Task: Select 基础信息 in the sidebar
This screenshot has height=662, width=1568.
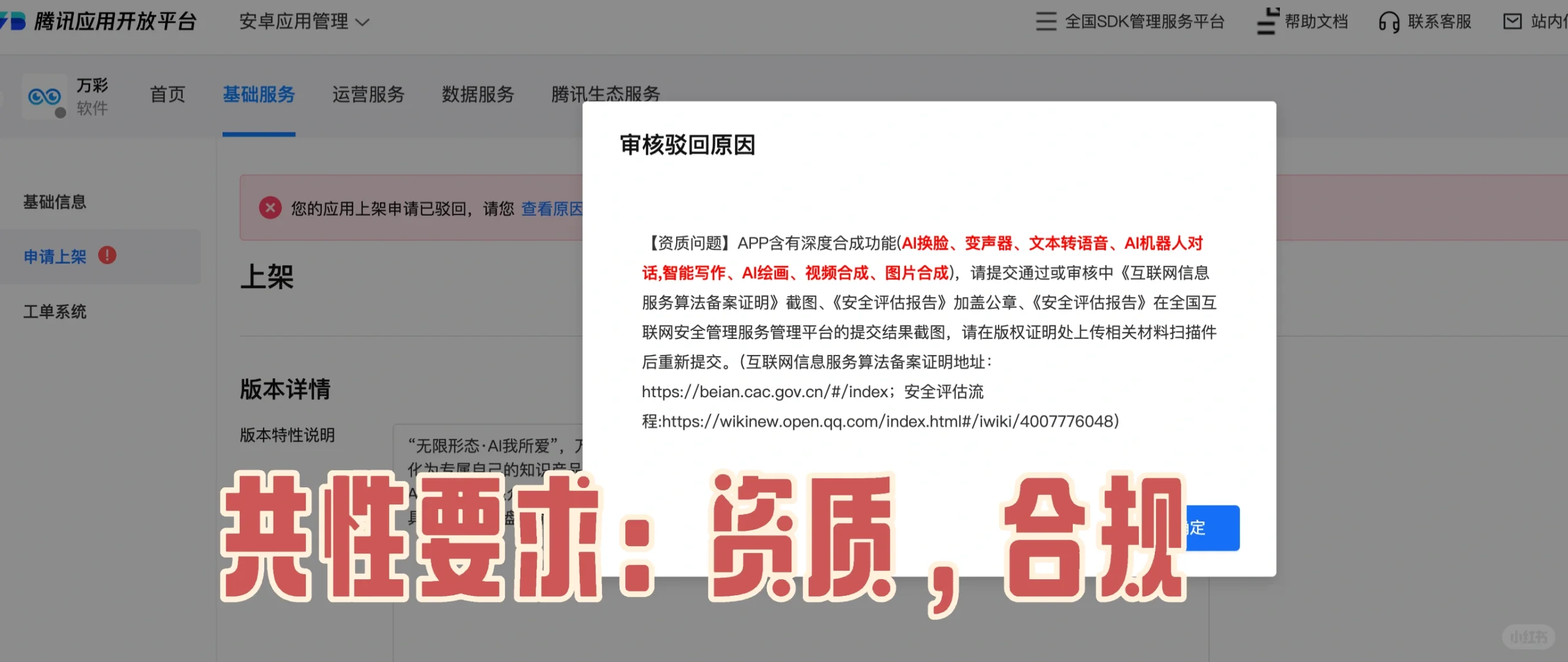Action: pyautogui.click(x=55, y=202)
